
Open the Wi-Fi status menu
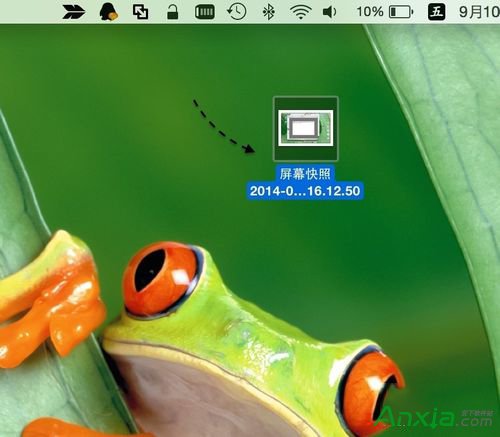pyautogui.click(x=300, y=12)
